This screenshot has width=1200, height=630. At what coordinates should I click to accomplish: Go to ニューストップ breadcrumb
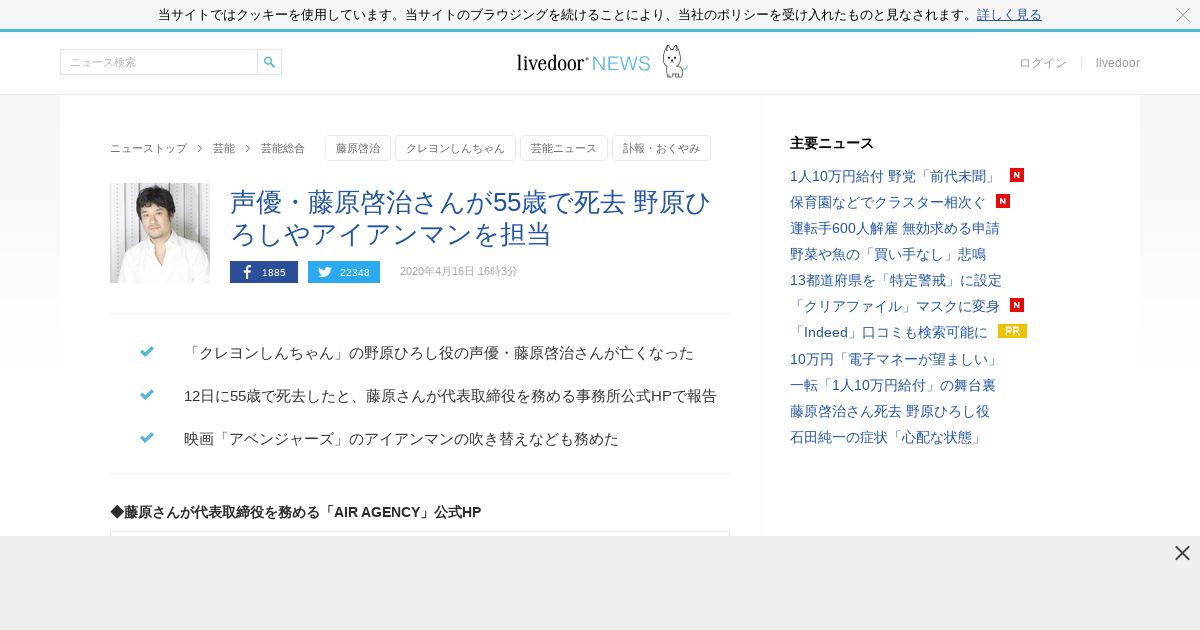(148, 148)
